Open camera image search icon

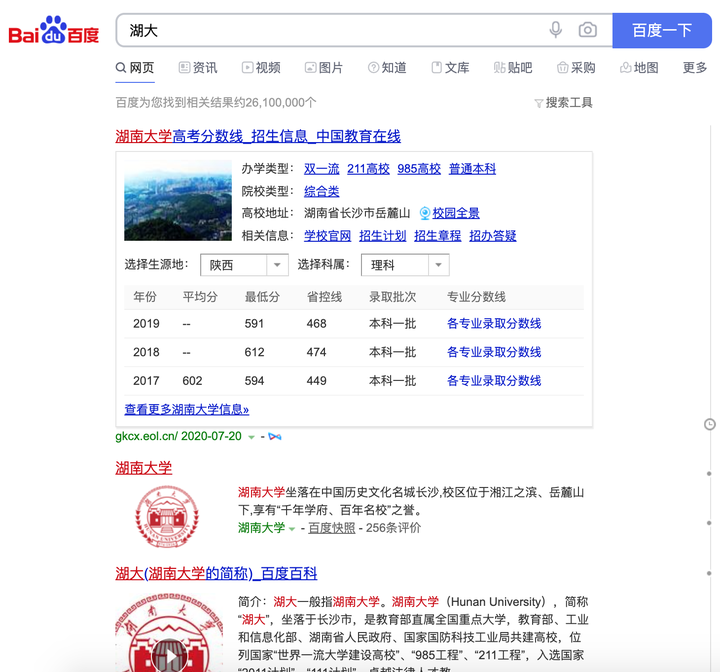coord(588,30)
